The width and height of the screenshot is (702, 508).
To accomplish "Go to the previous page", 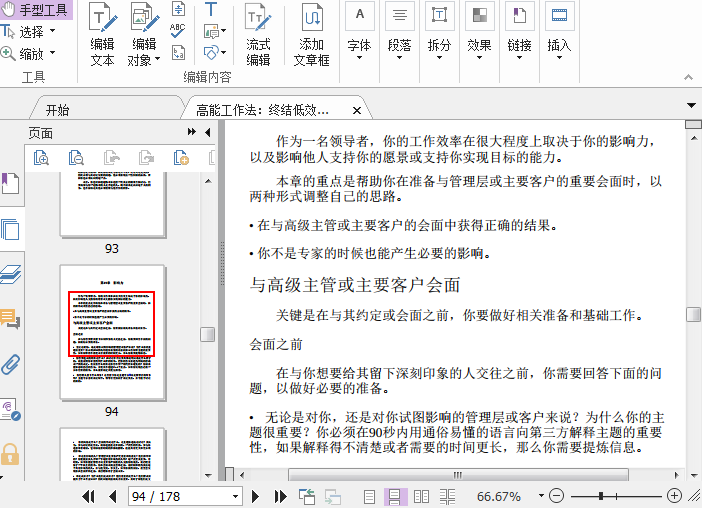I will coord(113,496).
